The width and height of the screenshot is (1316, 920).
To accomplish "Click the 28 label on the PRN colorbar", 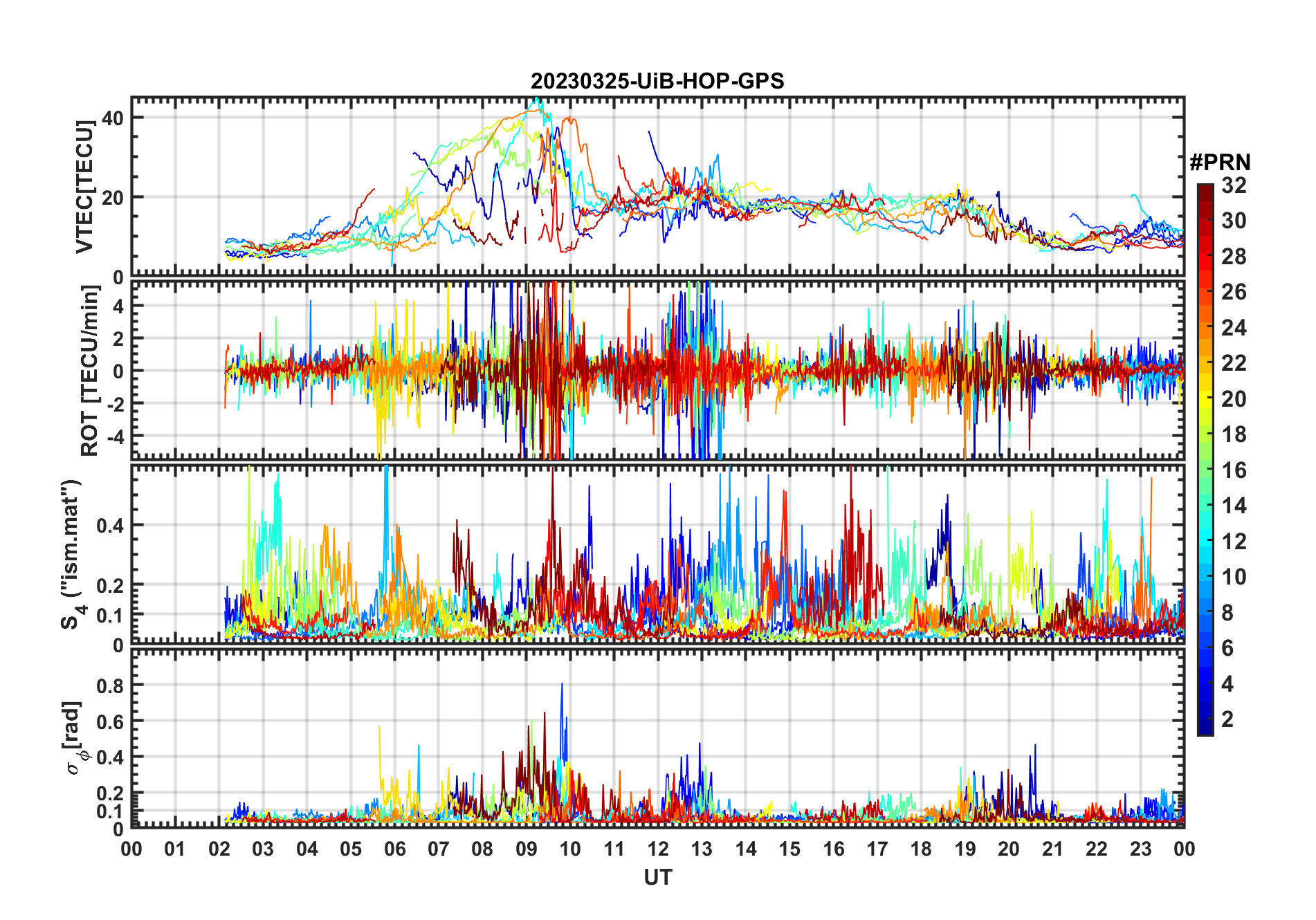I will [1234, 257].
